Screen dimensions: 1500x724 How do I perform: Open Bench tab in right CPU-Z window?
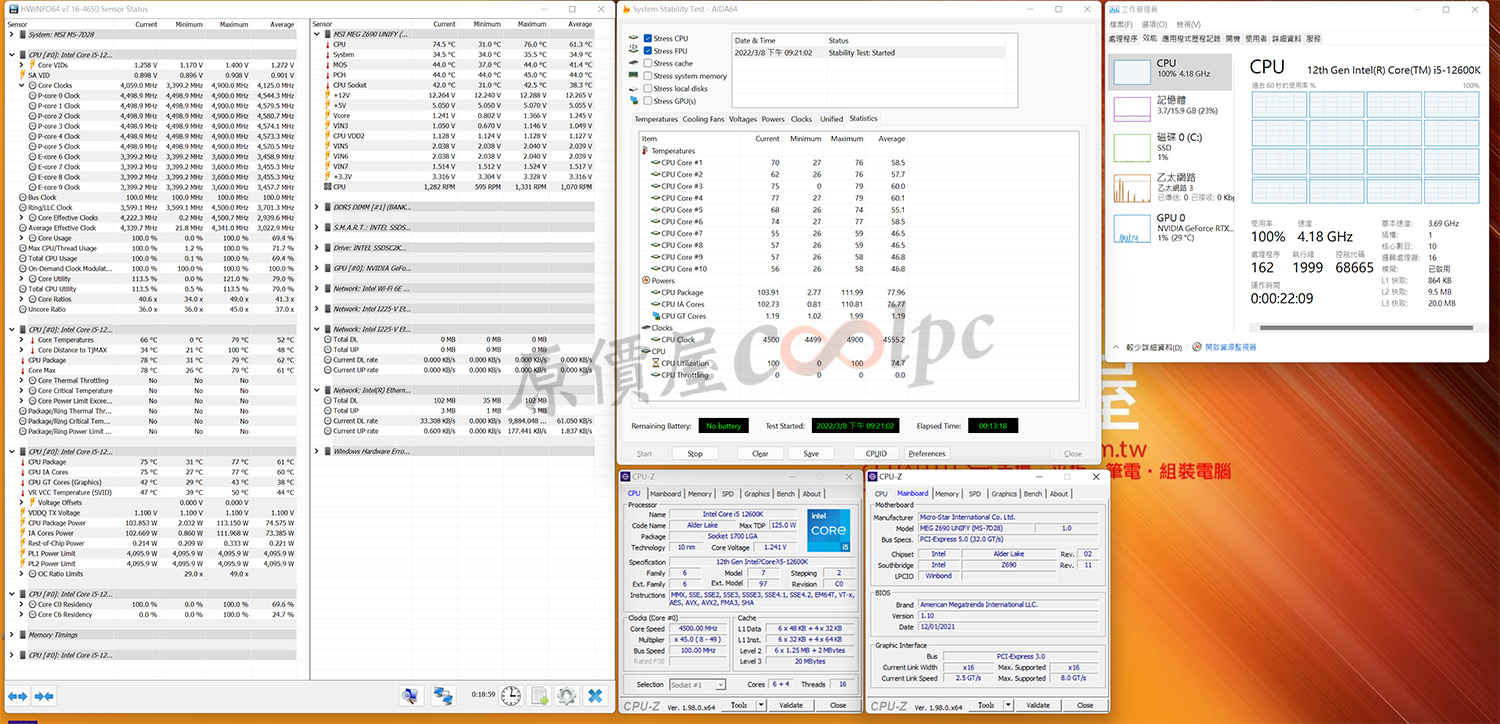coord(1033,493)
